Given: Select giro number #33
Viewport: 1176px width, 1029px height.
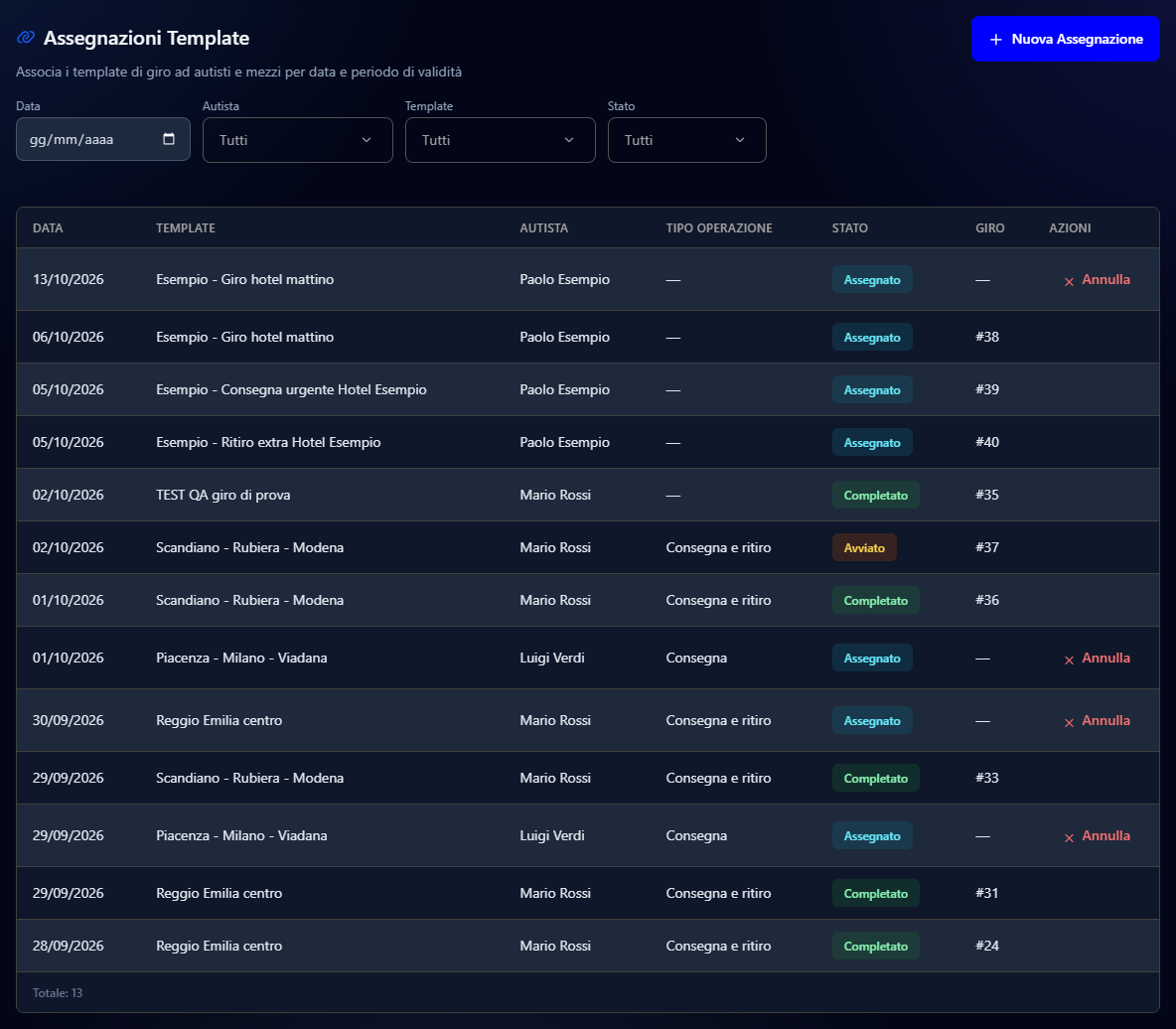Looking at the screenshot, I should (987, 778).
